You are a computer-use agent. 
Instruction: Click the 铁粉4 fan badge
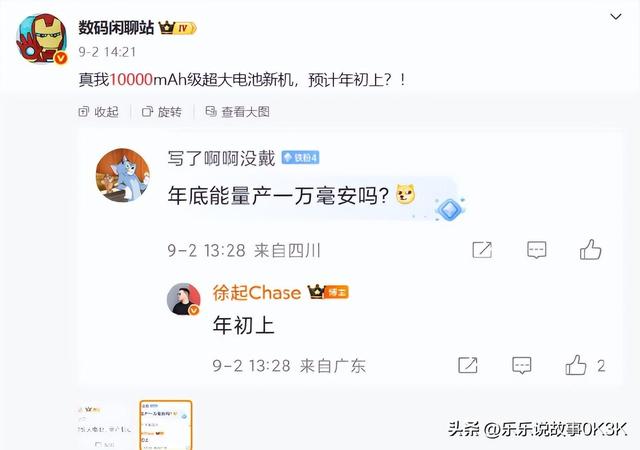click(x=300, y=158)
